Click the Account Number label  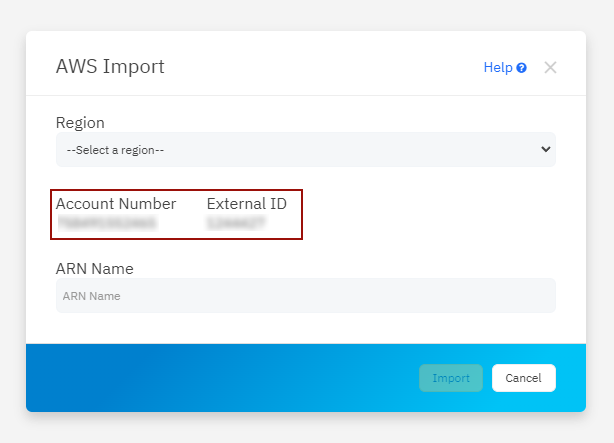pyautogui.click(x=116, y=204)
